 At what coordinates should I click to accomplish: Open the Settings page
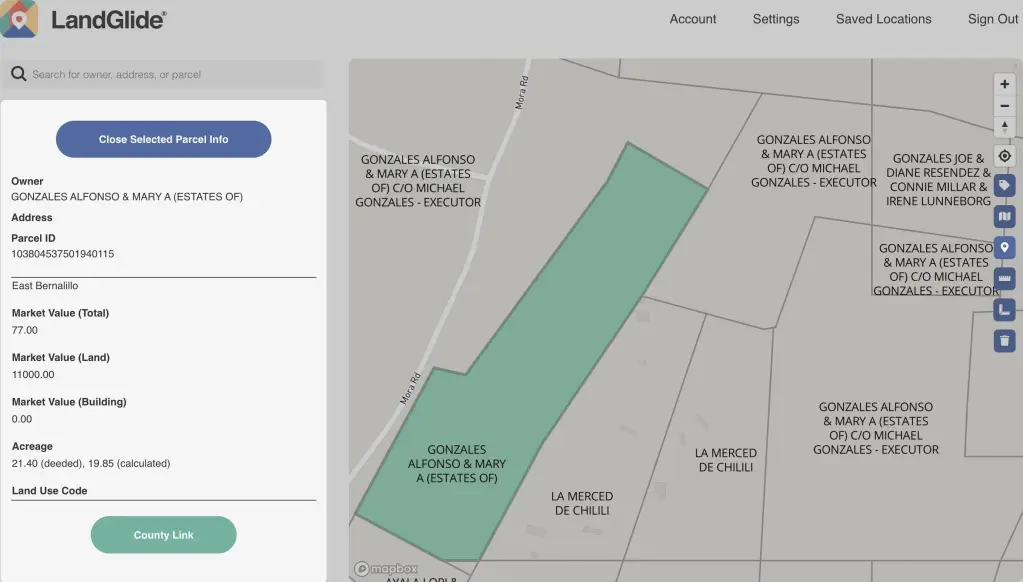tap(776, 19)
